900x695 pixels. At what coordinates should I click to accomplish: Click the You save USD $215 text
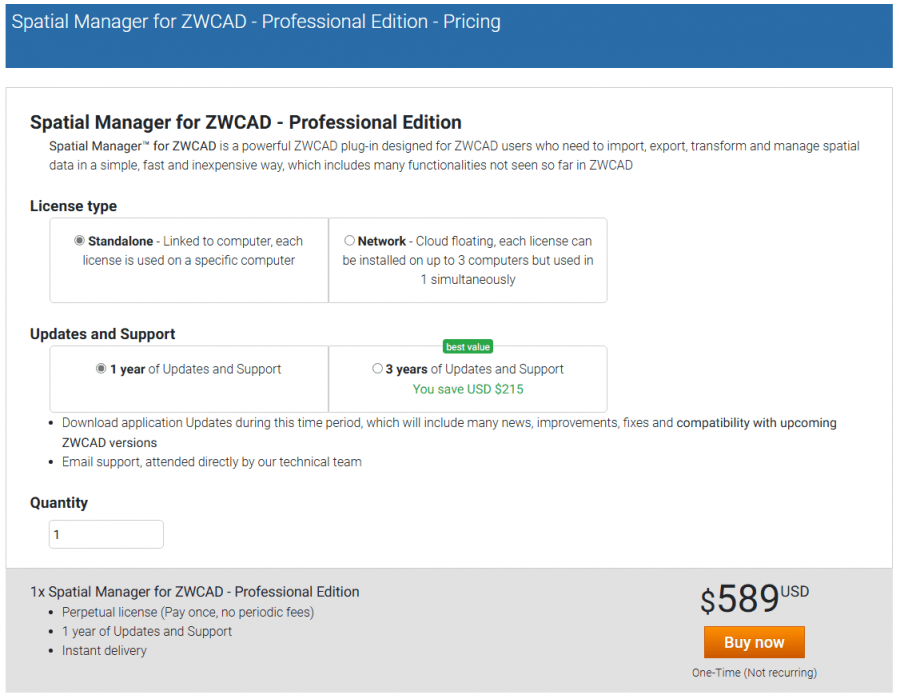(x=467, y=388)
